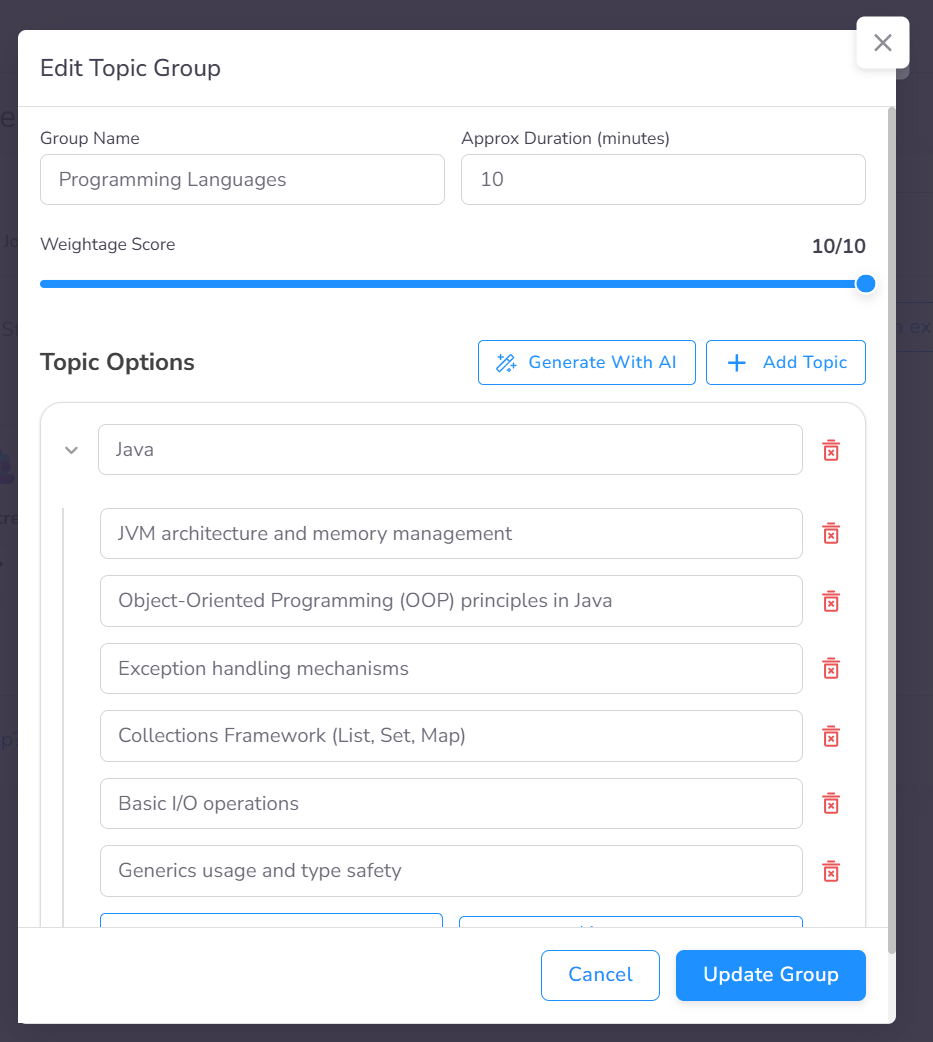Delete the Basic I/O operations entry
The height and width of the screenshot is (1042, 933).
(x=830, y=803)
